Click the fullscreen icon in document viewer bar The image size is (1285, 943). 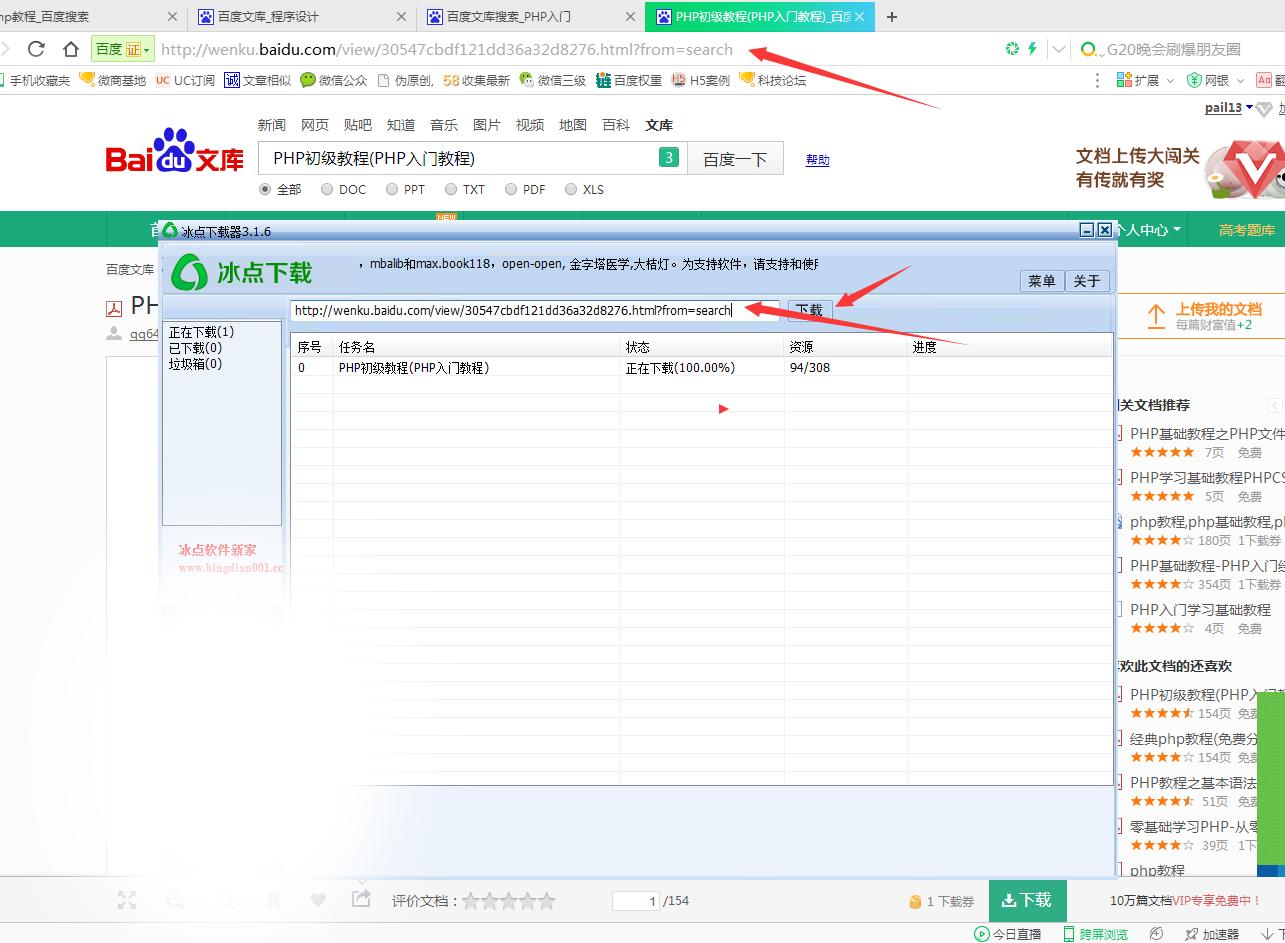point(127,900)
